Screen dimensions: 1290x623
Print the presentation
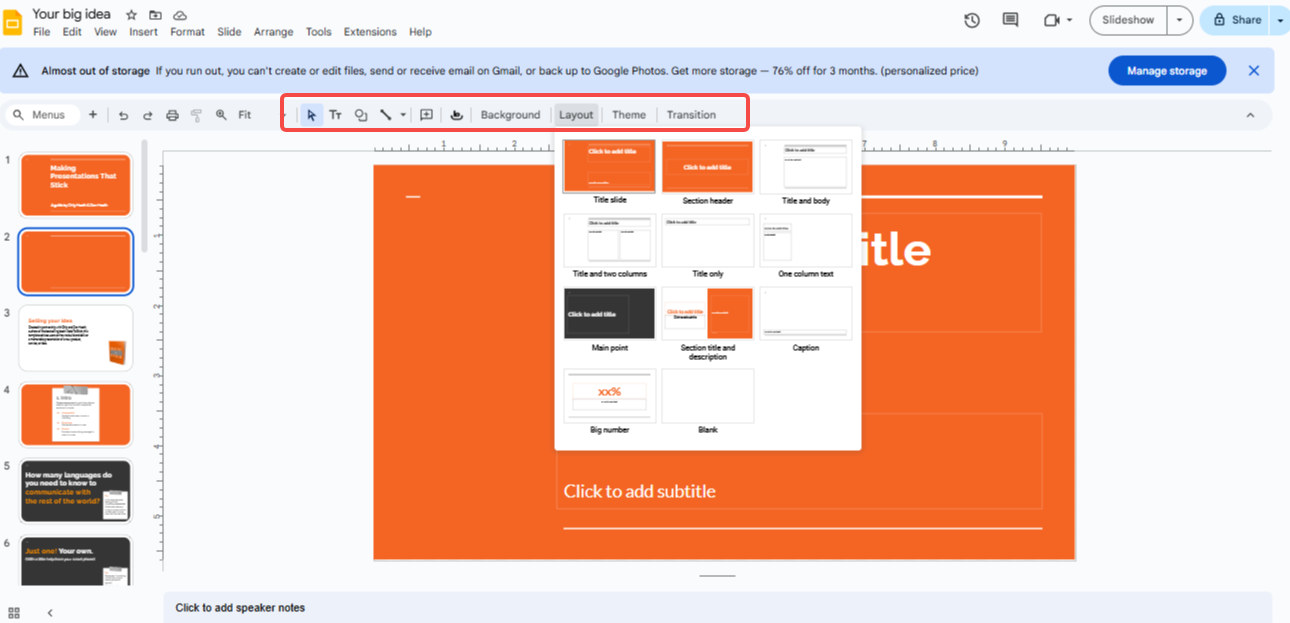[x=171, y=114]
